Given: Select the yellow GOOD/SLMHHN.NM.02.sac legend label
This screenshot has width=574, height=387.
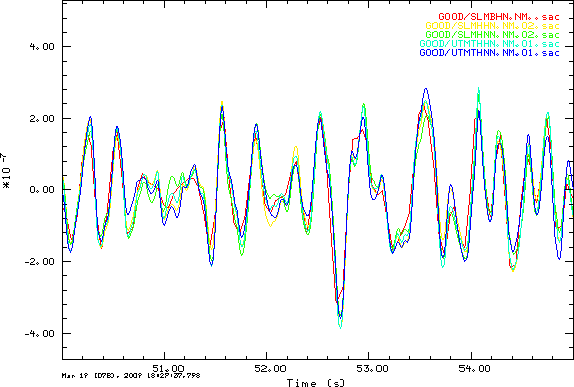Looking at the screenshot, I should (x=492, y=26).
